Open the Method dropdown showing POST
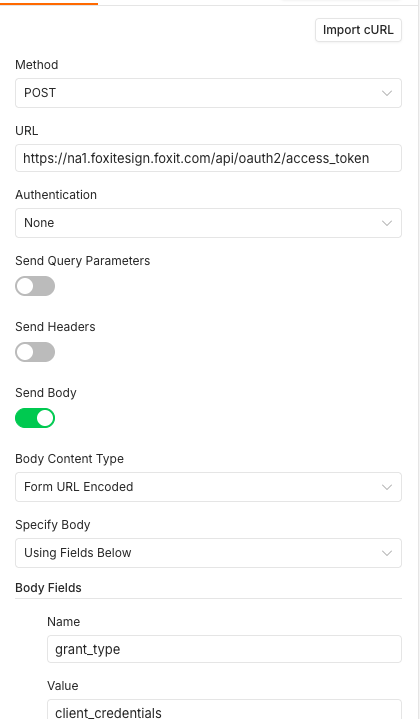 click(x=208, y=93)
